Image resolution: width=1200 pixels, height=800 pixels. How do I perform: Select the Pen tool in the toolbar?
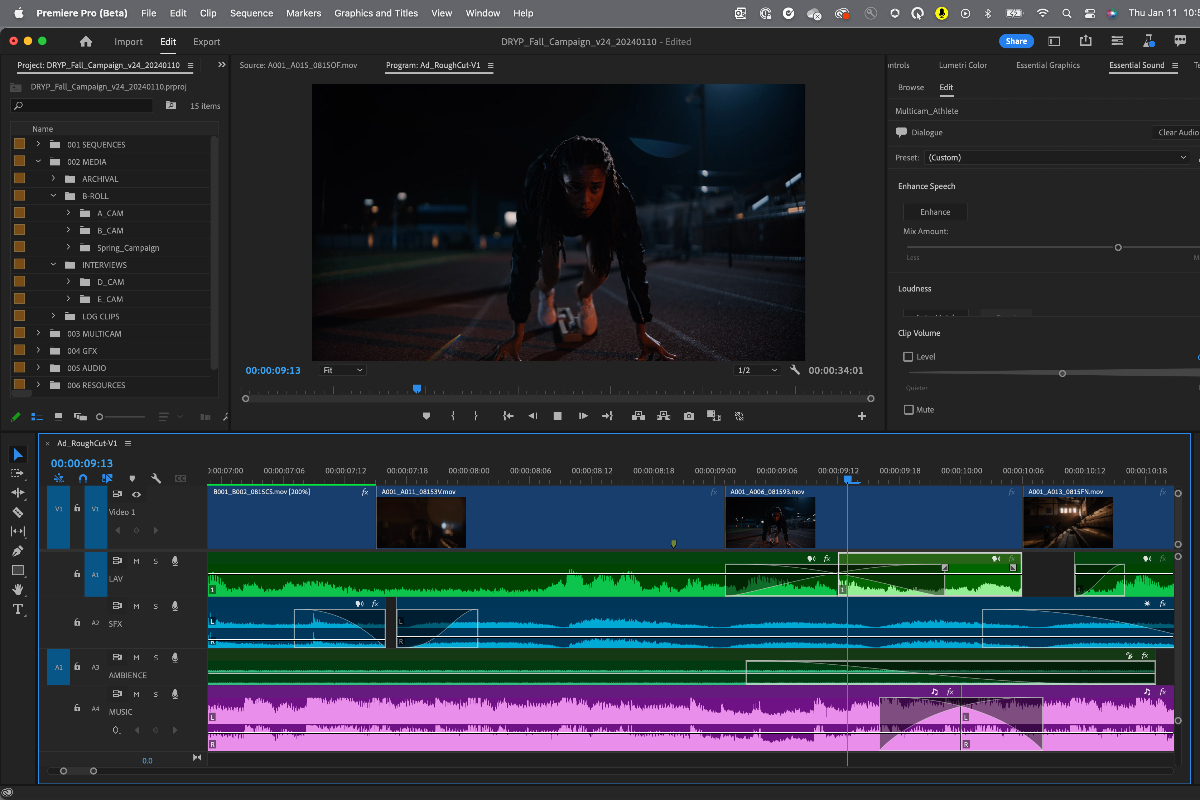[x=18, y=551]
